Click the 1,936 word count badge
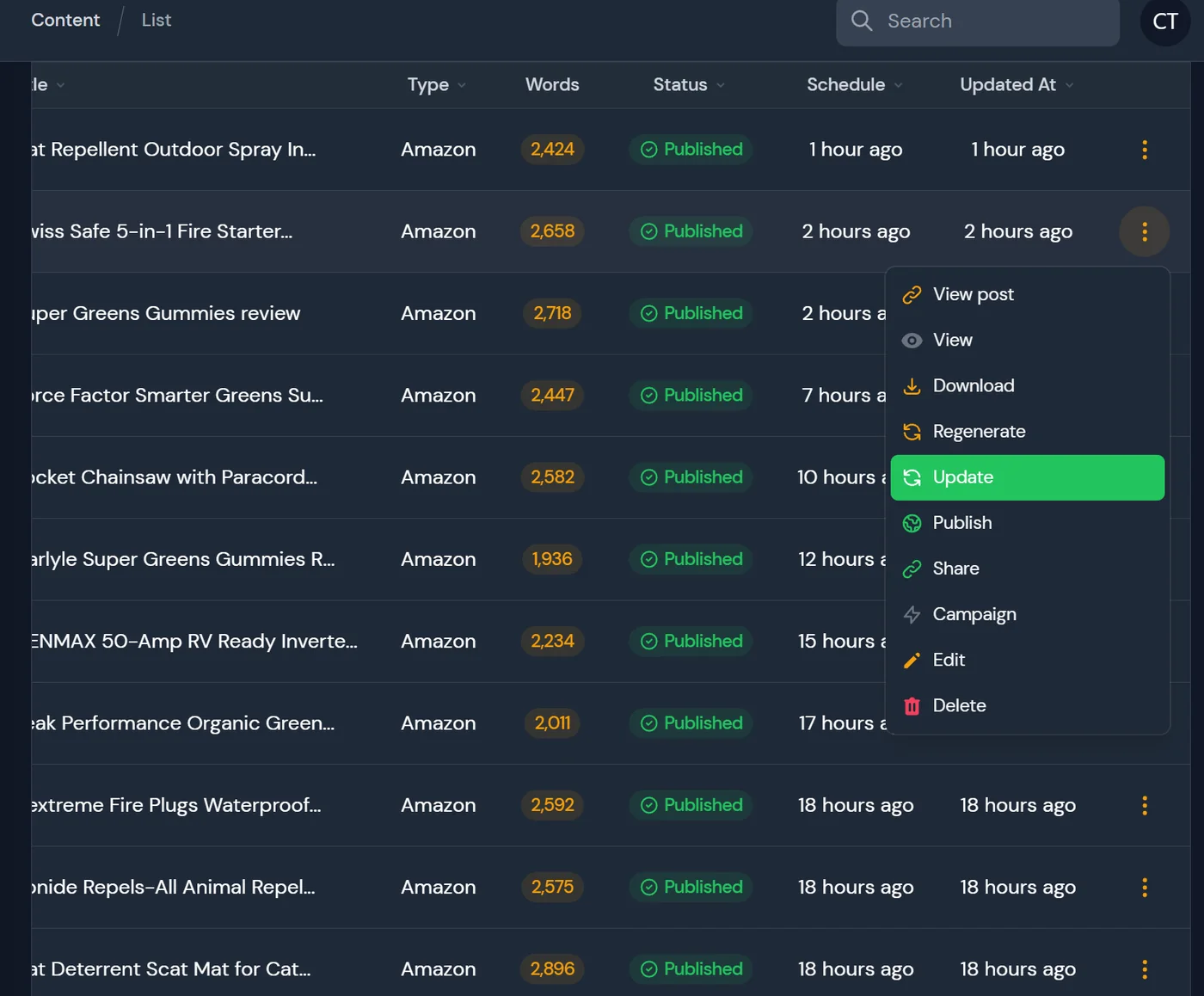Screen dimensions: 1204x996 click(x=552, y=559)
